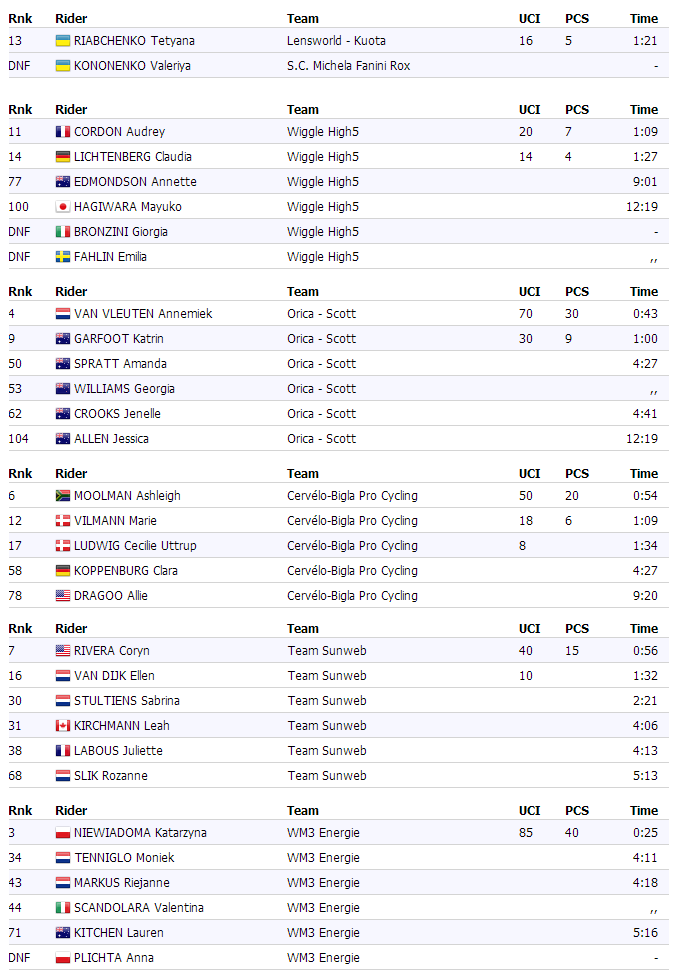Click the Swedish flag next to Fahlin Emilia
The image size is (674, 970).
(63, 257)
